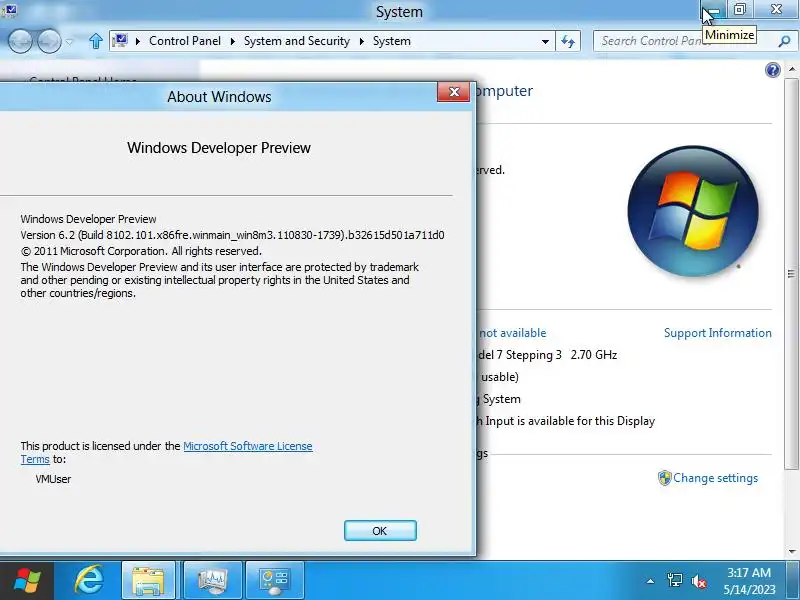Minimize the System window
This screenshot has width=800, height=600.
point(713,9)
